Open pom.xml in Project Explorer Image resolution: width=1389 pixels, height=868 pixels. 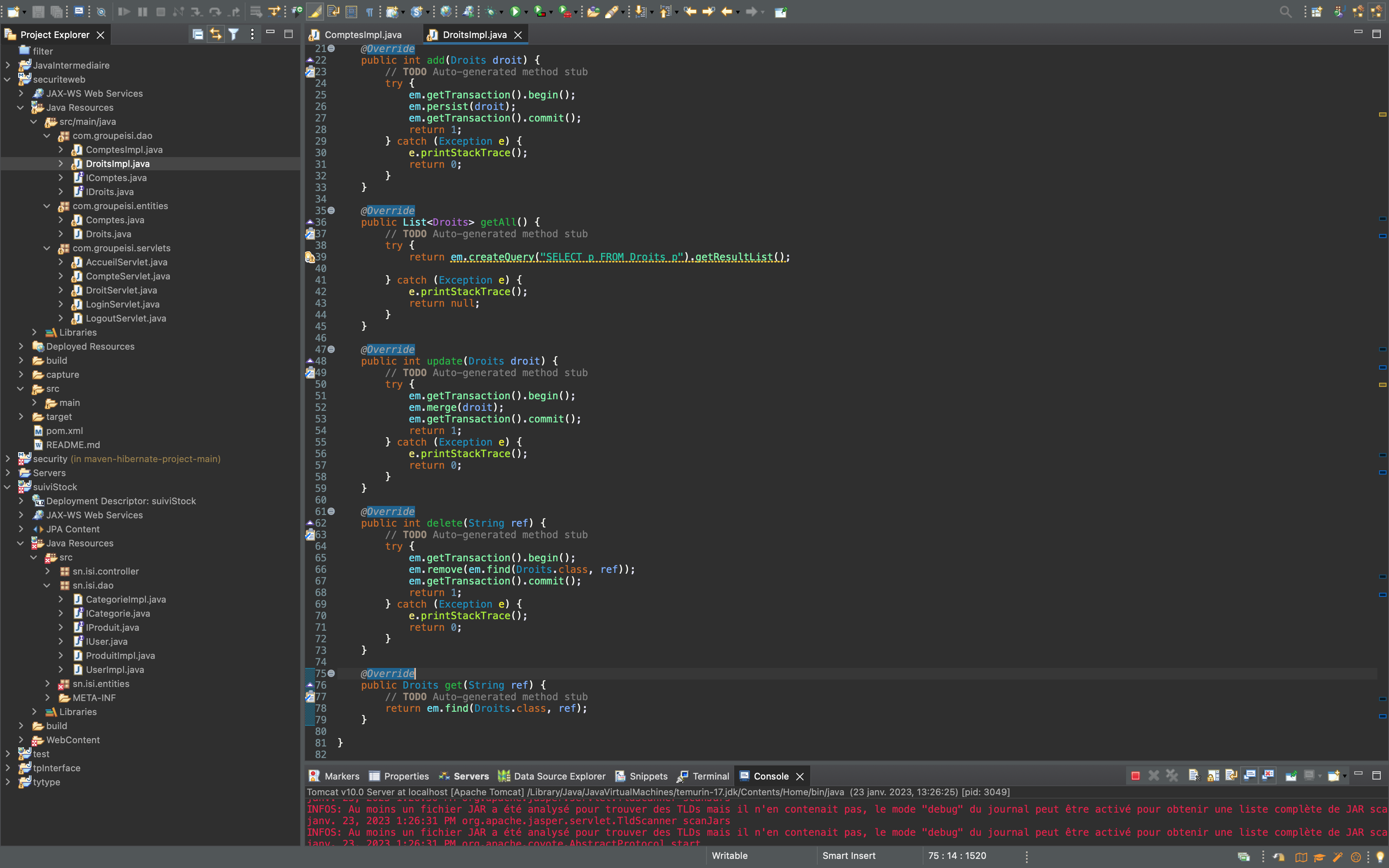pyautogui.click(x=64, y=431)
